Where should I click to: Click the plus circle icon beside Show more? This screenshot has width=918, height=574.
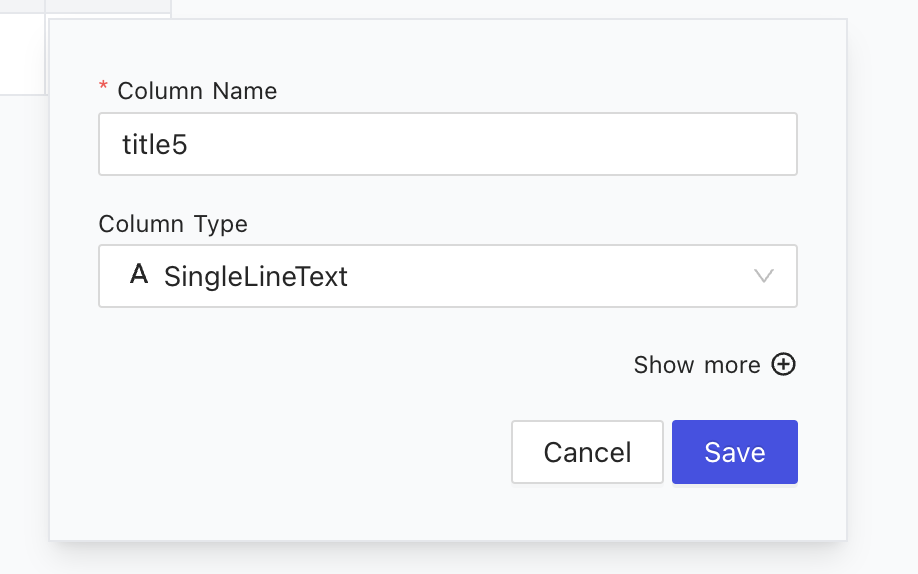click(783, 364)
